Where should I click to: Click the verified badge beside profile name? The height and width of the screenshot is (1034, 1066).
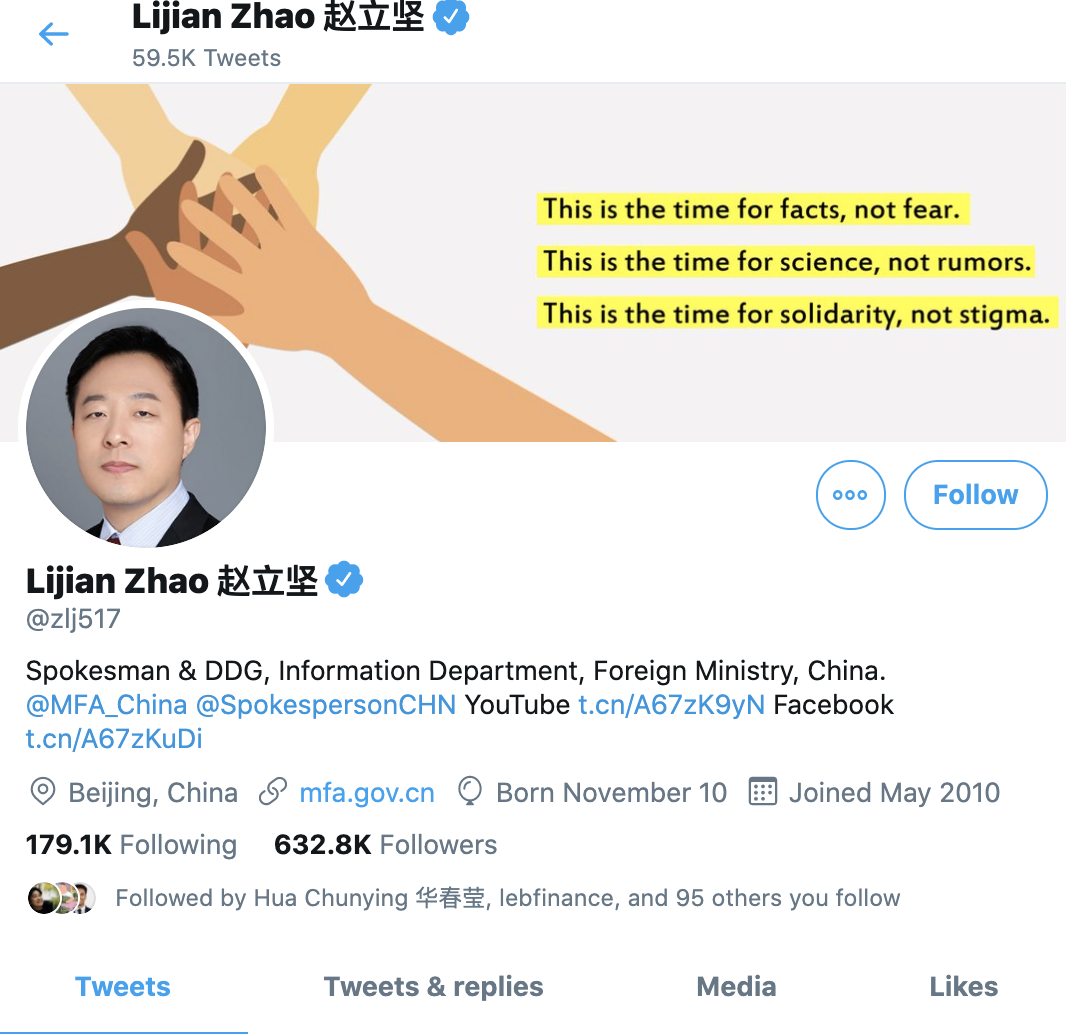click(344, 579)
